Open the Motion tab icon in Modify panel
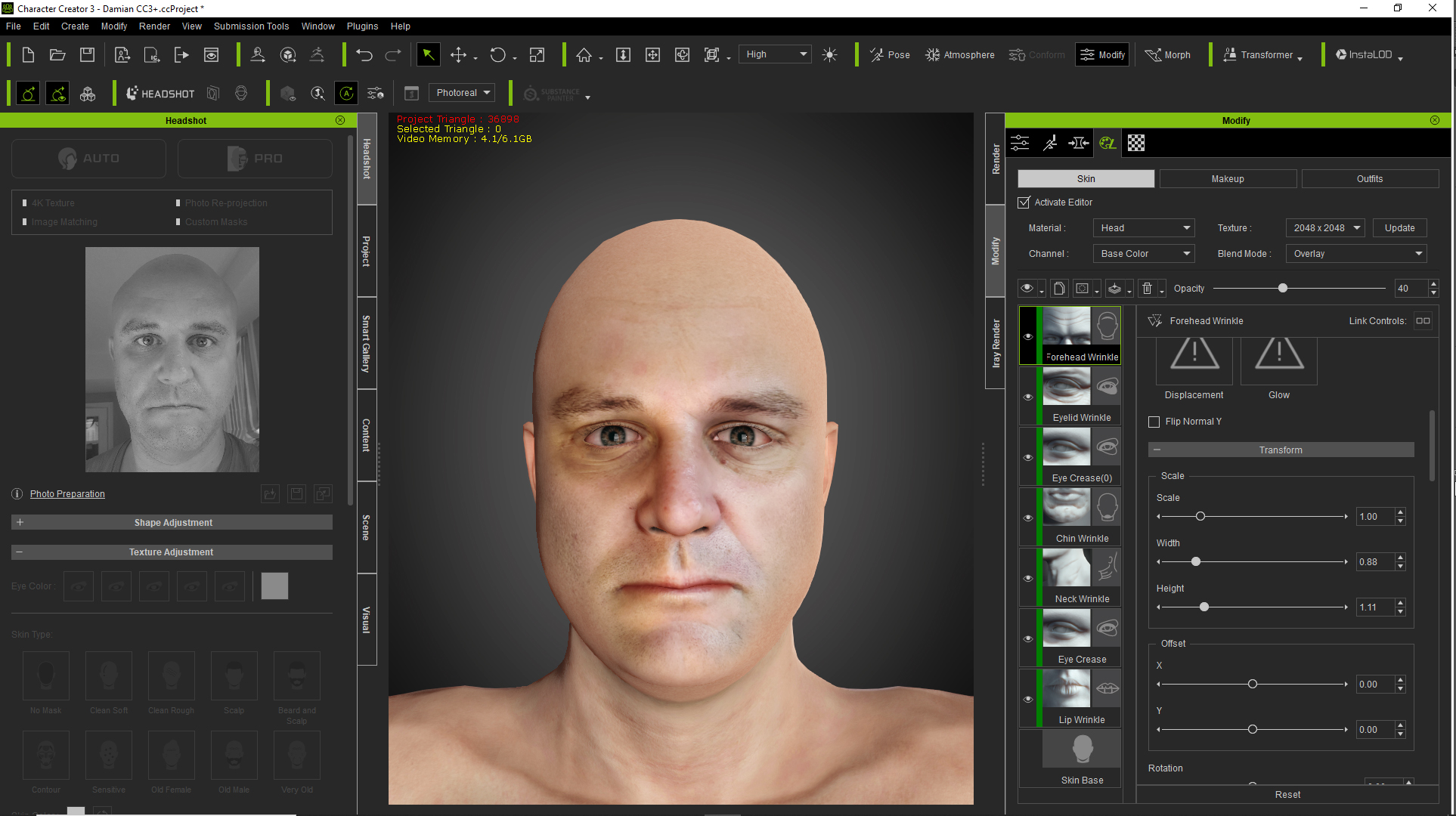The width and height of the screenshot is (1456, 816). pyautogui.click(x=1050, y=143)
